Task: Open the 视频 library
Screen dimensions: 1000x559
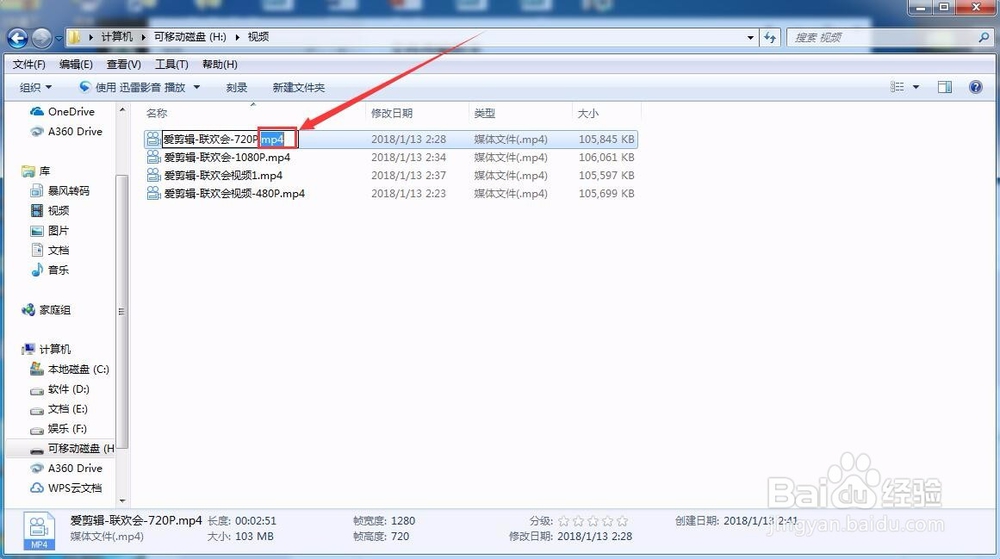Action: pyautogui.click(x=50, y=210)
